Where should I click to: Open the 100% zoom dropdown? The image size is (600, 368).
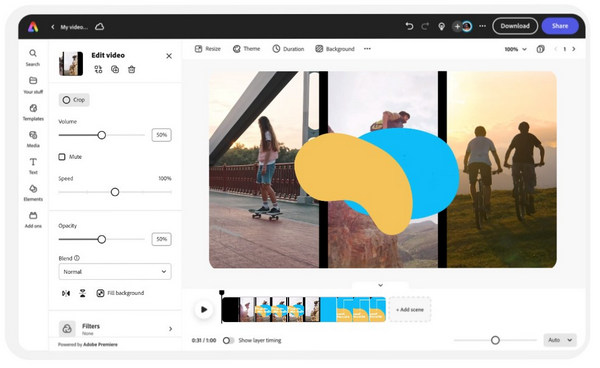point(515,49)
